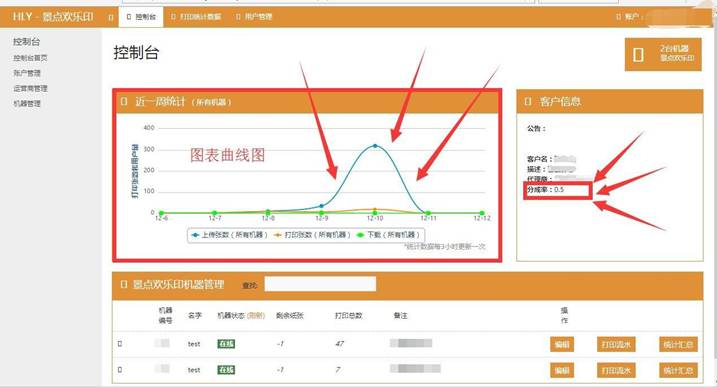Image resolution: width=717 pixels, height=388 pixels.
Task: Toggle the sidebar icon beside the brand
Action: (x=111, y=17)
